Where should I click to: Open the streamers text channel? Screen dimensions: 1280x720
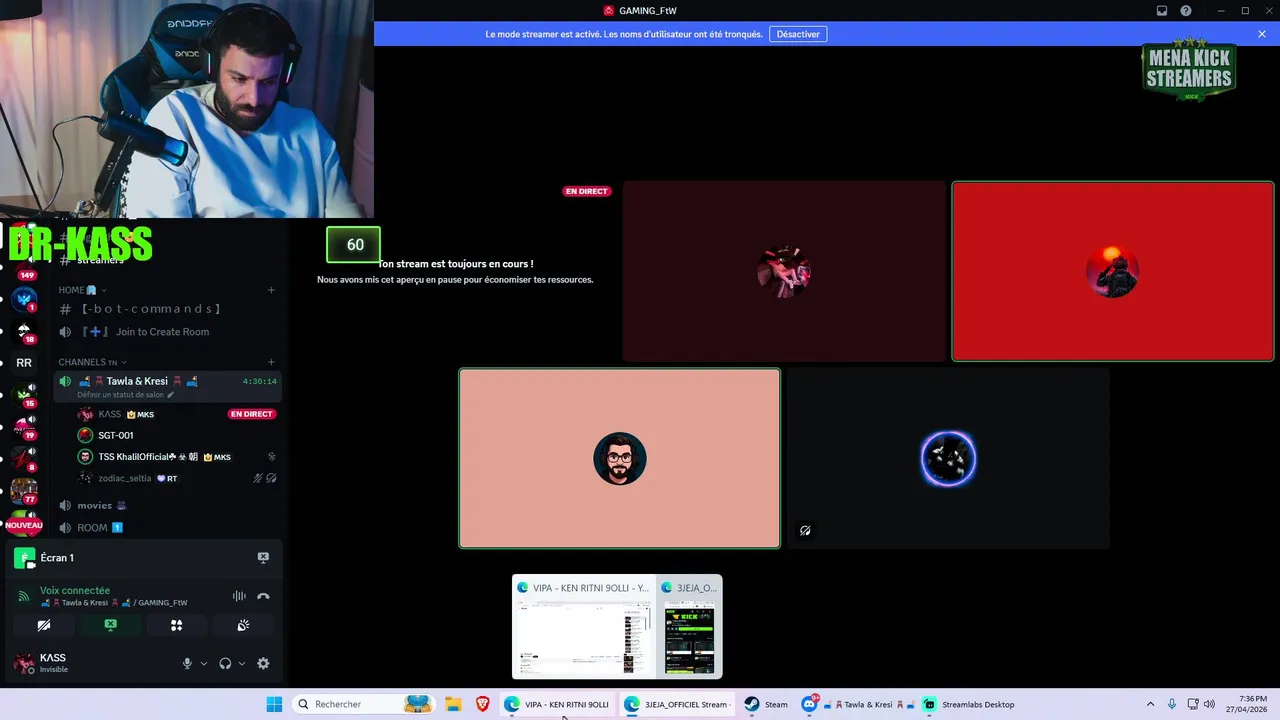tap(167, 260)
